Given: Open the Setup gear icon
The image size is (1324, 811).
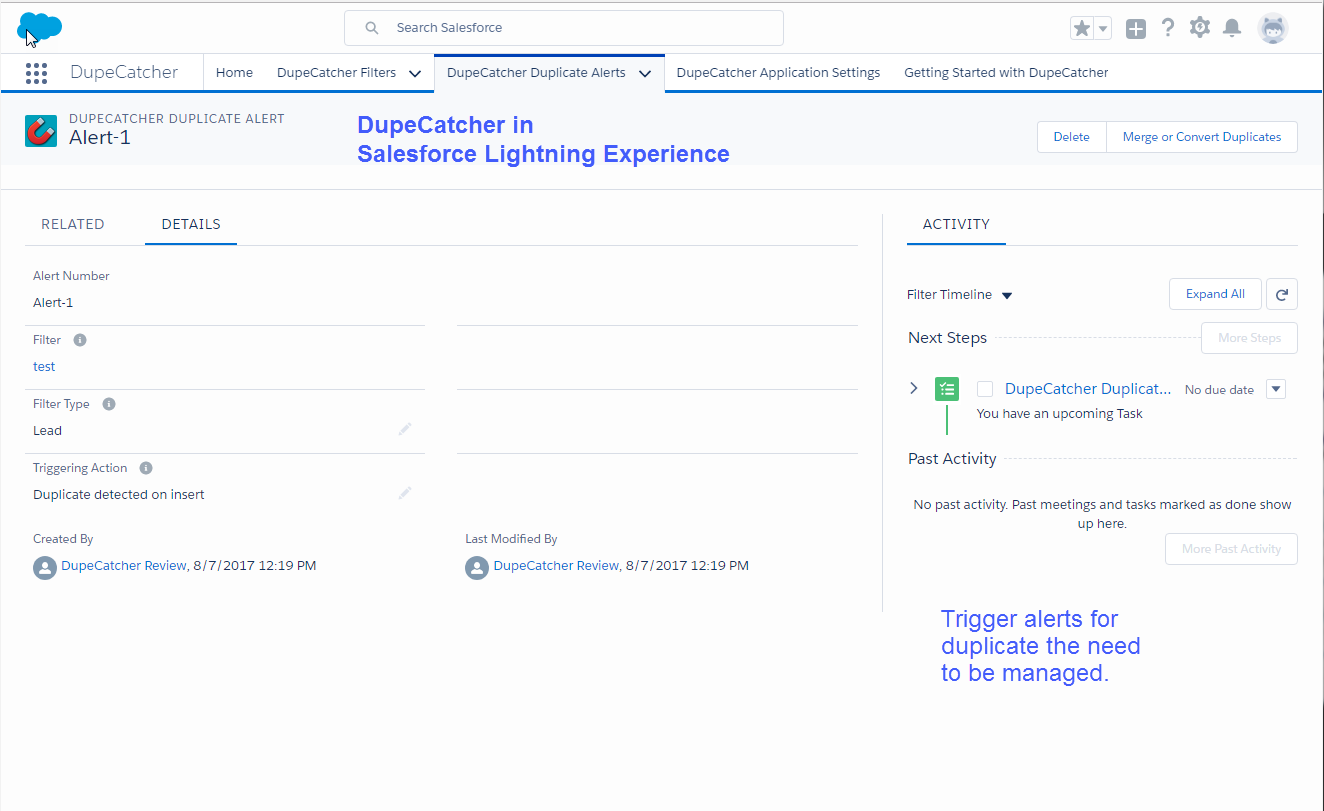Looking at the screenshot, I should pos(1200,28).
